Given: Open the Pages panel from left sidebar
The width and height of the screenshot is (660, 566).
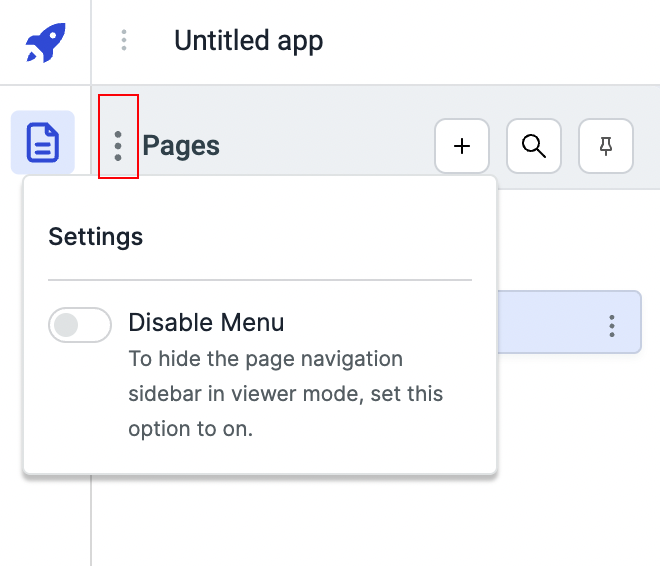Looking at the screenshot, I should [43, 142].
